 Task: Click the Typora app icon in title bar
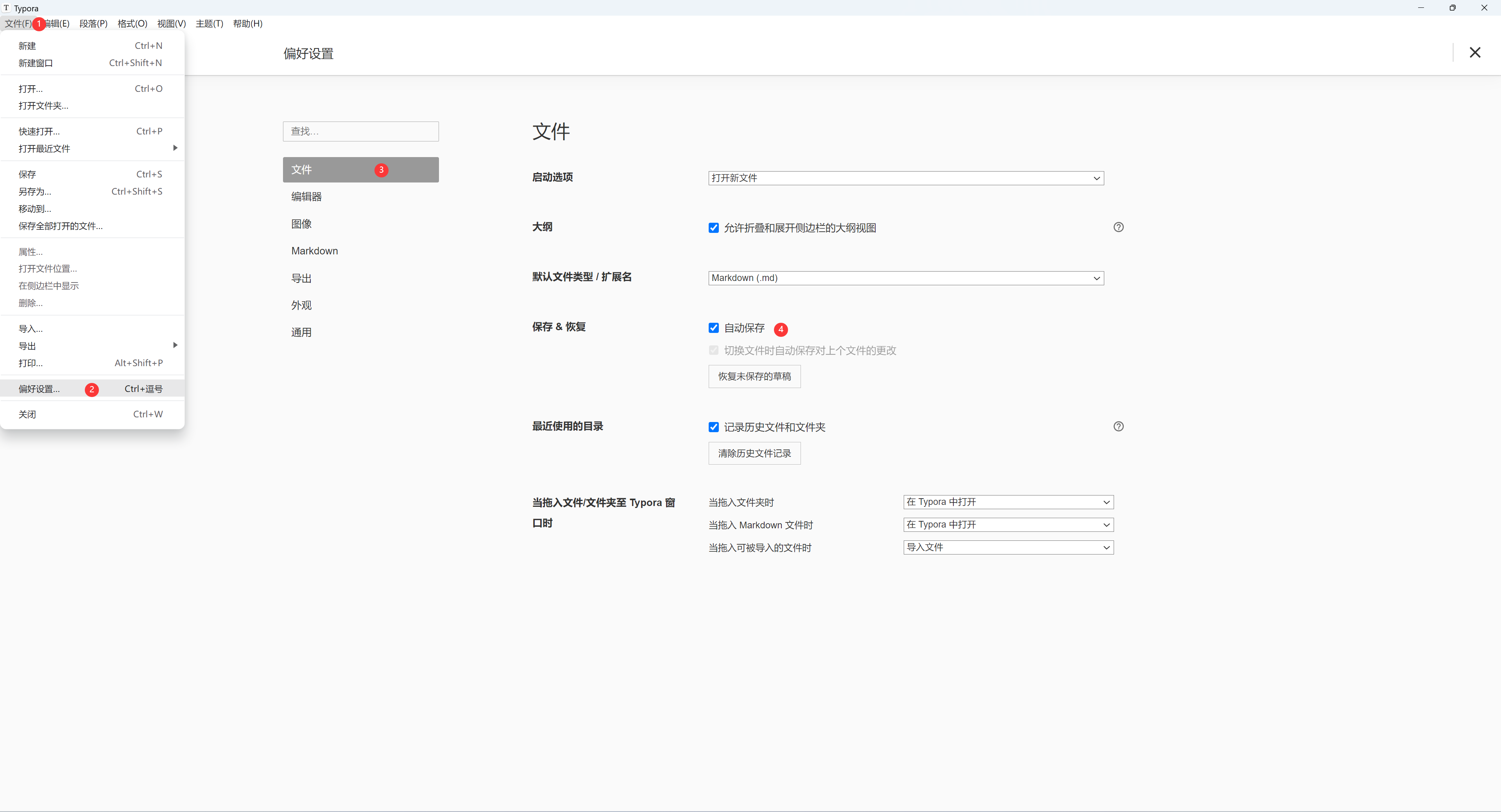6,7
